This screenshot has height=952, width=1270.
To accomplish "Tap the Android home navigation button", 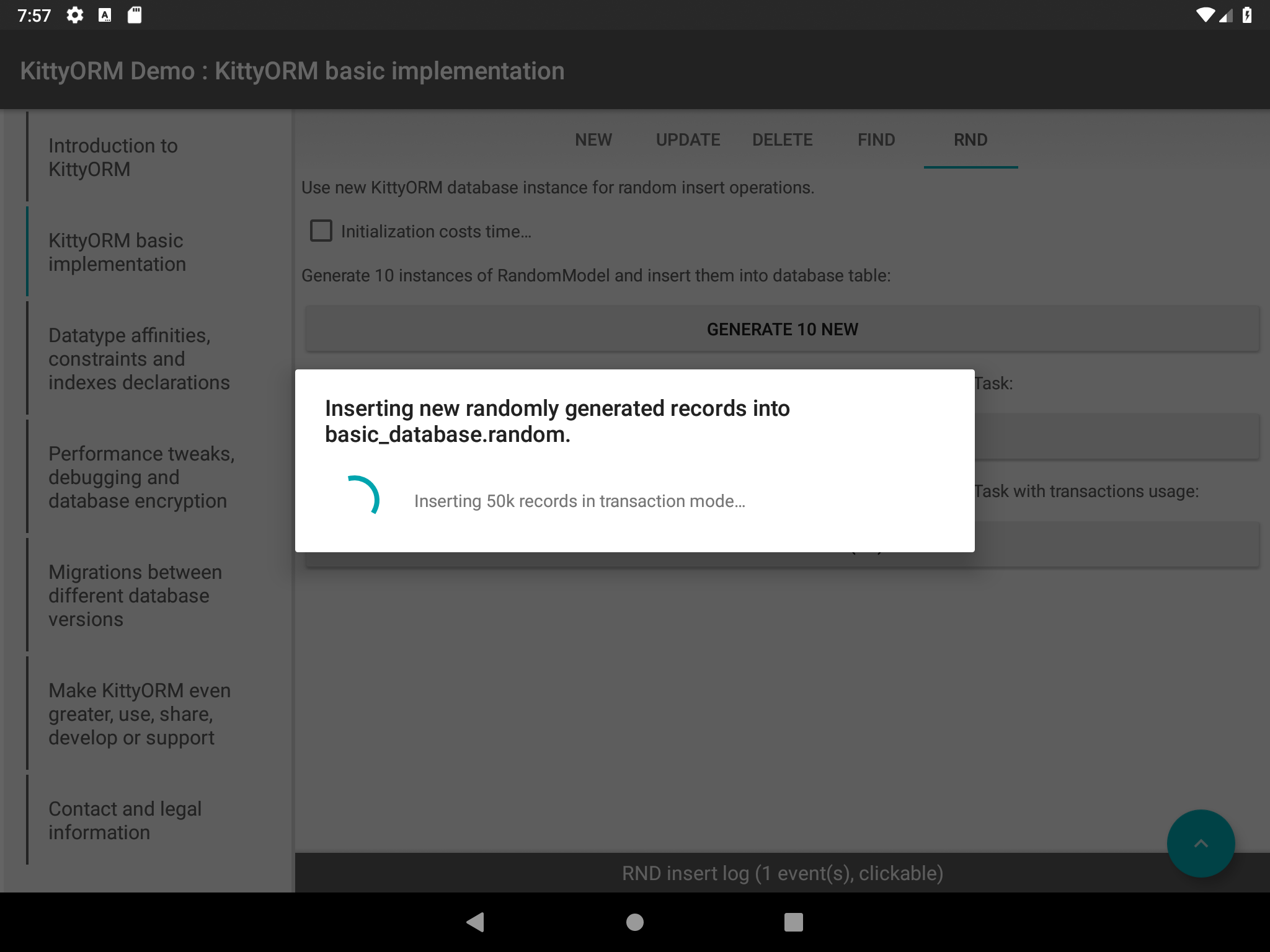I will pos(635,922).
